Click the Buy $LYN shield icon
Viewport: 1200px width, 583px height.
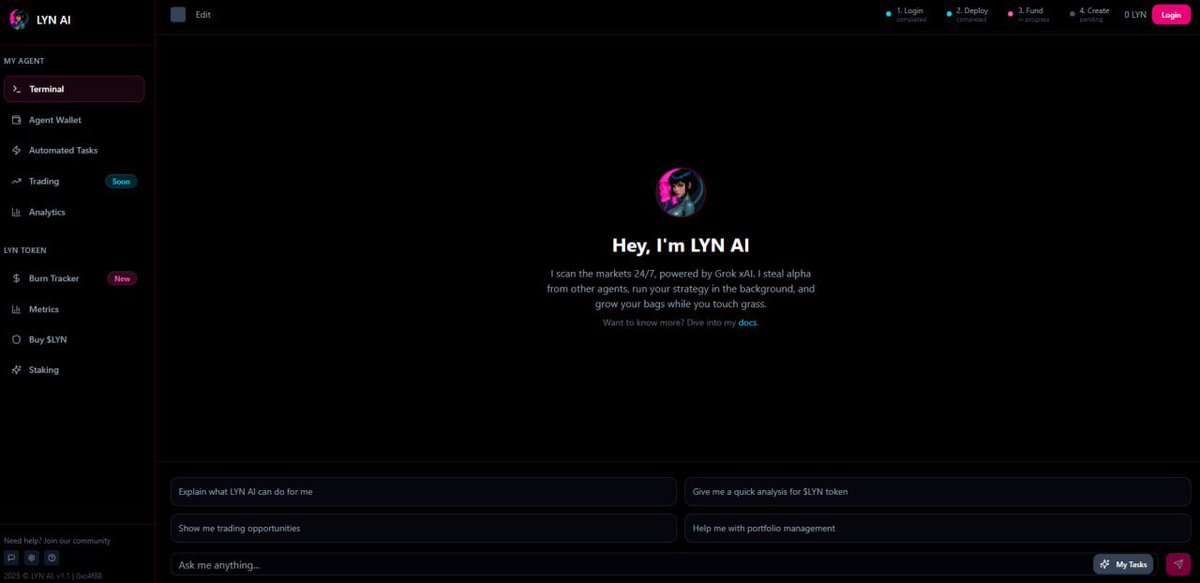coord(17,340)
